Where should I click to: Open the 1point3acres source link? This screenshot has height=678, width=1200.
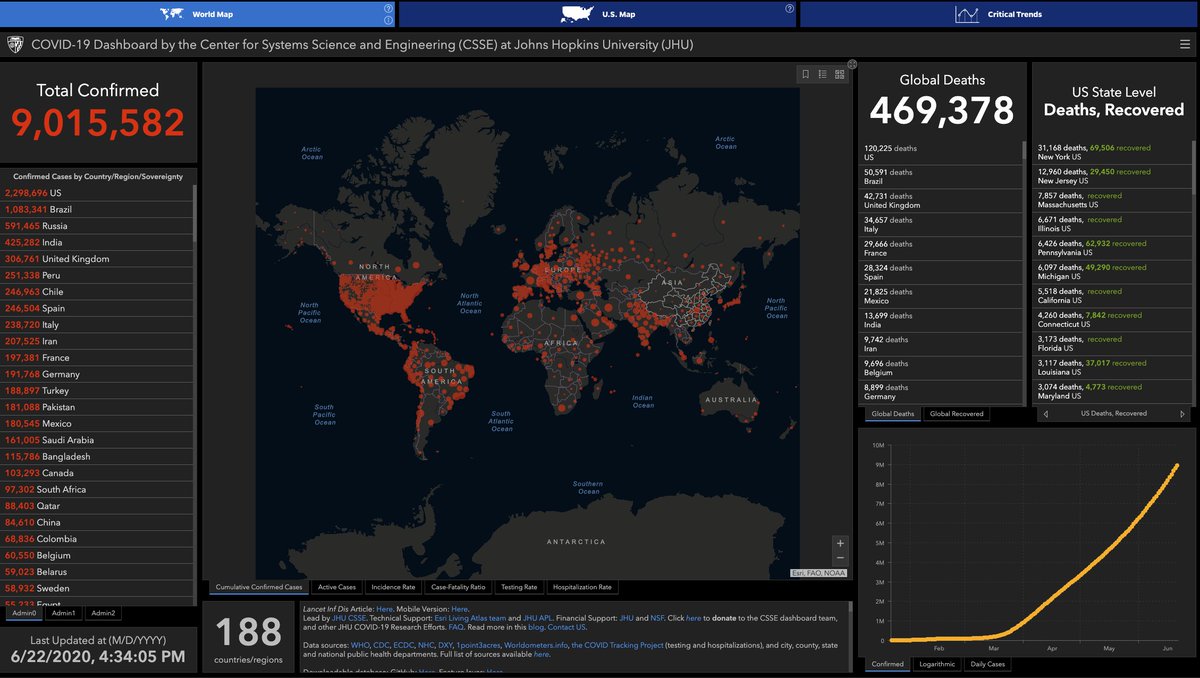(477, 645)
